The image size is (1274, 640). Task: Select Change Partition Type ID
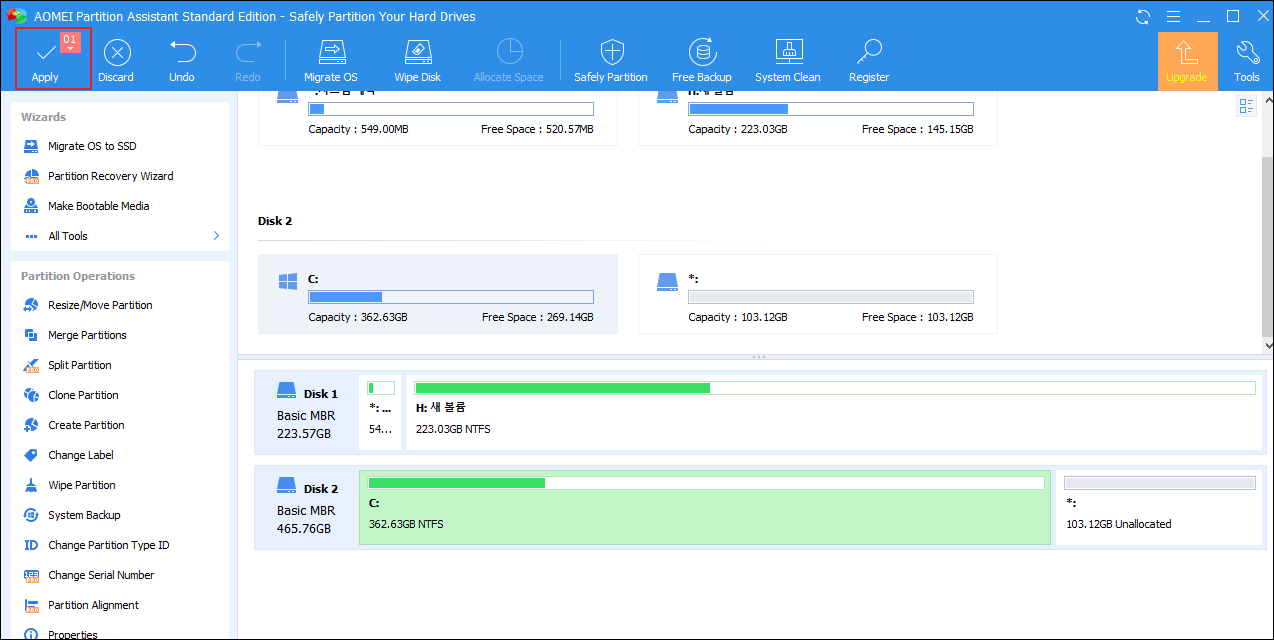pyautogui.click(x=96, y=545)
